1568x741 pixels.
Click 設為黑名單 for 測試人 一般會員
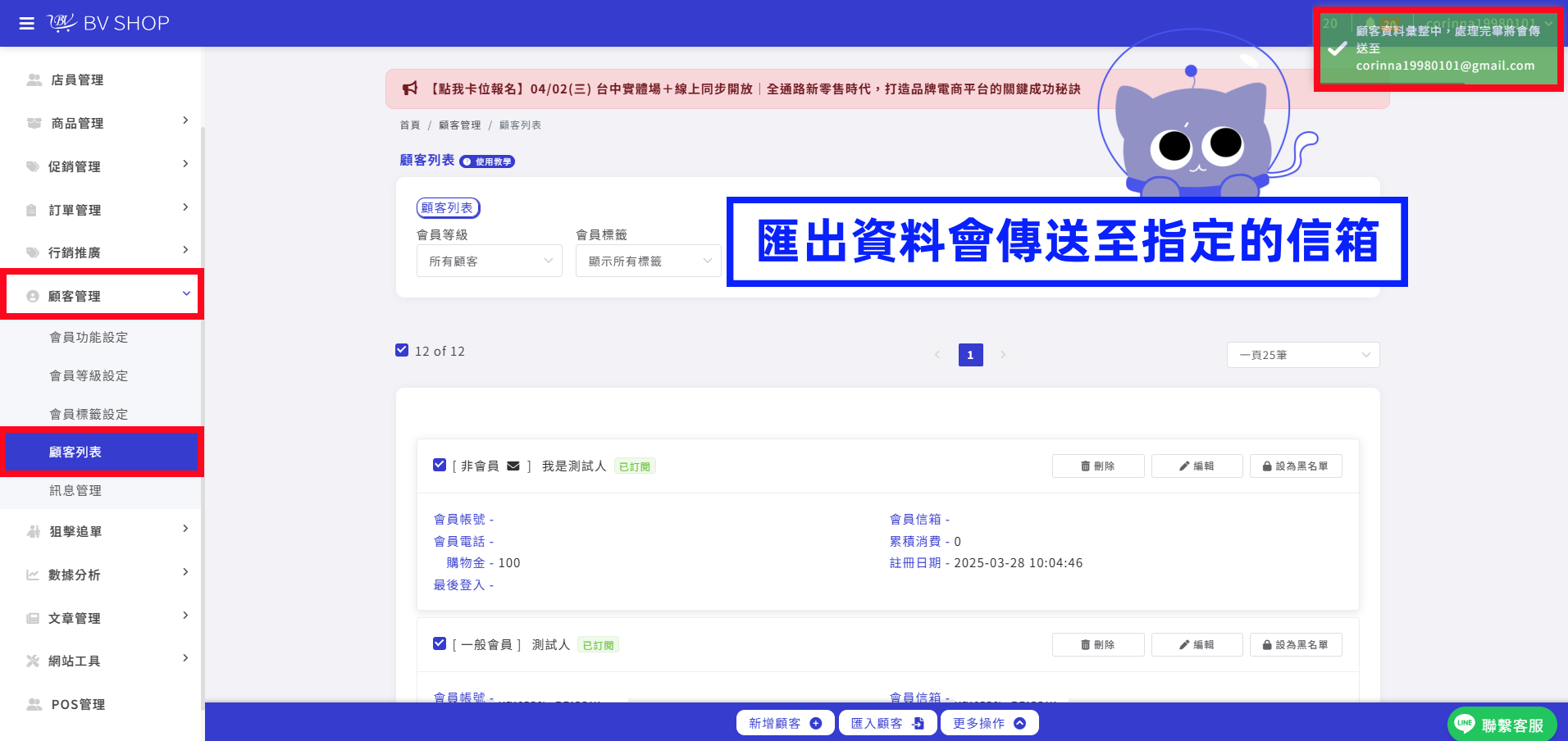pyautogui.click(x=1296, y=644)
